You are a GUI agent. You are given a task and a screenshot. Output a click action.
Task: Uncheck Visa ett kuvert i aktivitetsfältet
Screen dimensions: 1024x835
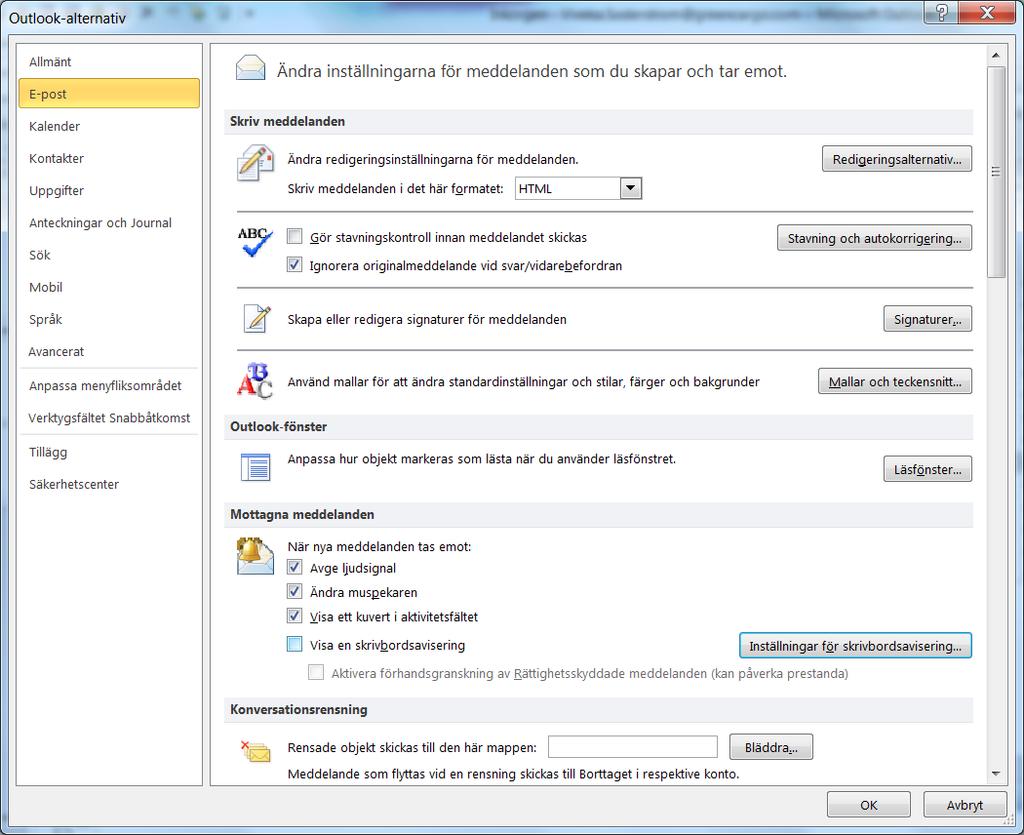tap(295, 616)
